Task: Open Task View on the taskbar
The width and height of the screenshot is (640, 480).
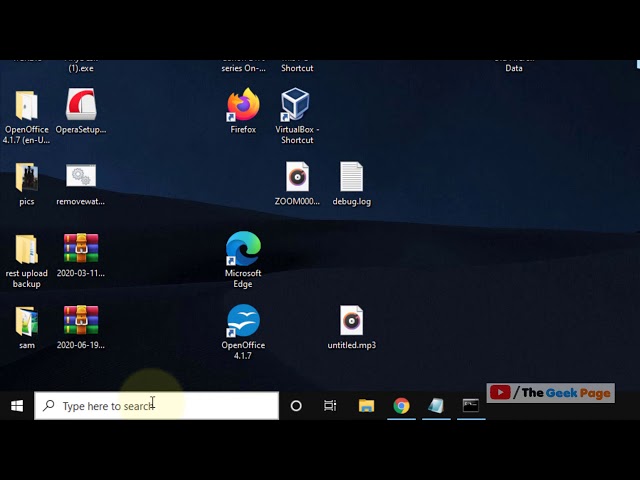Action: tap(330, 406)
